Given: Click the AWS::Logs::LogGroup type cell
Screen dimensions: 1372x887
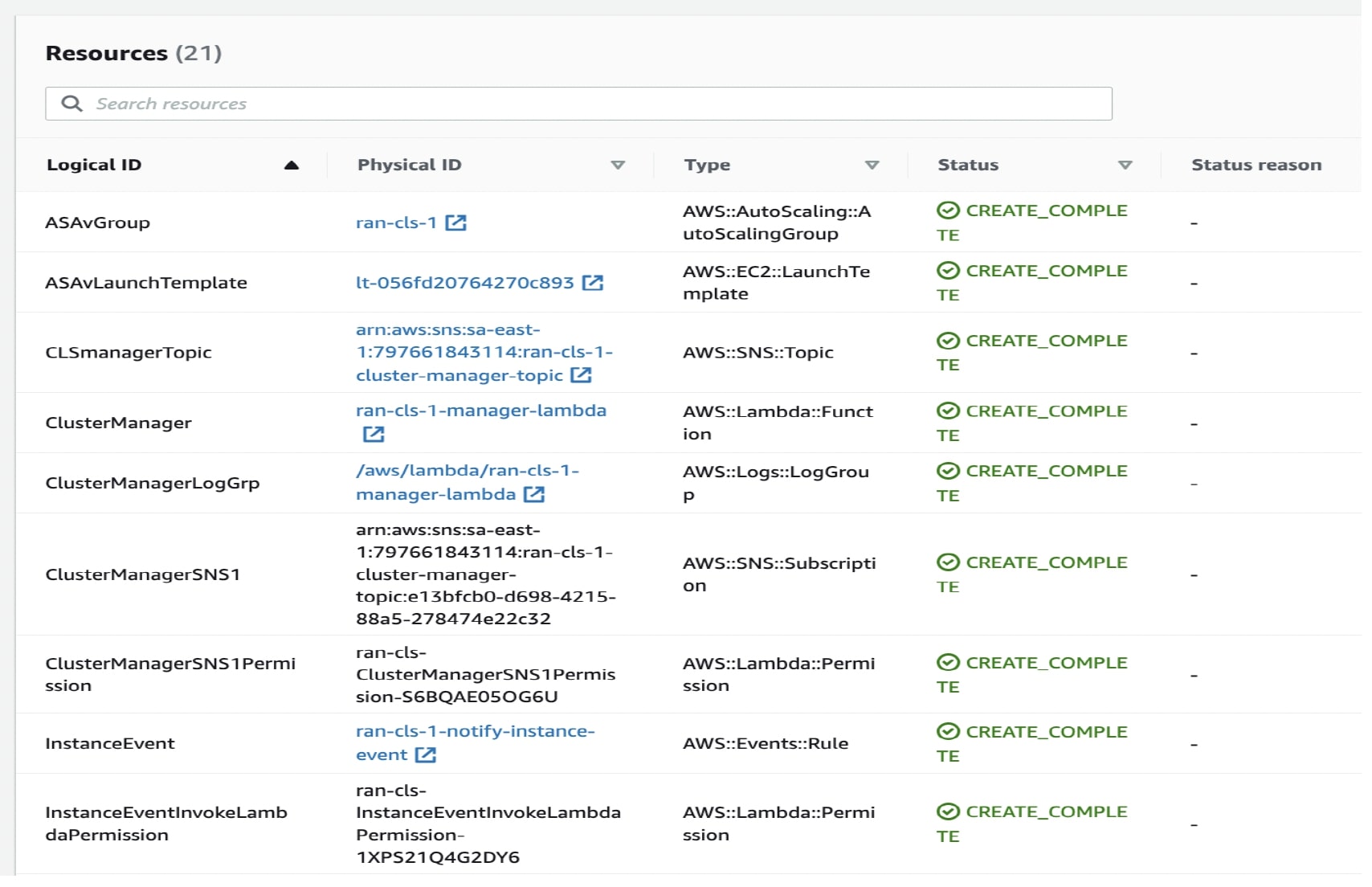Looking at the screenshot, I should coord(776,483).
